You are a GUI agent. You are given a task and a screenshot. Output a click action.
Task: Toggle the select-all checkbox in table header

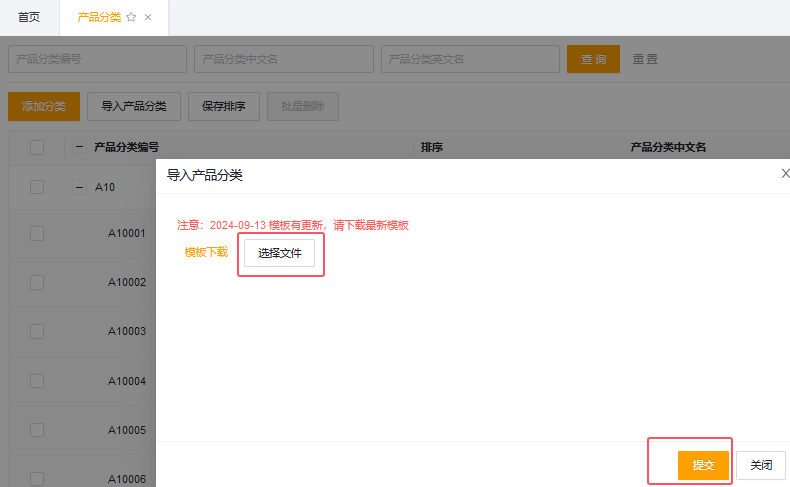37,147
